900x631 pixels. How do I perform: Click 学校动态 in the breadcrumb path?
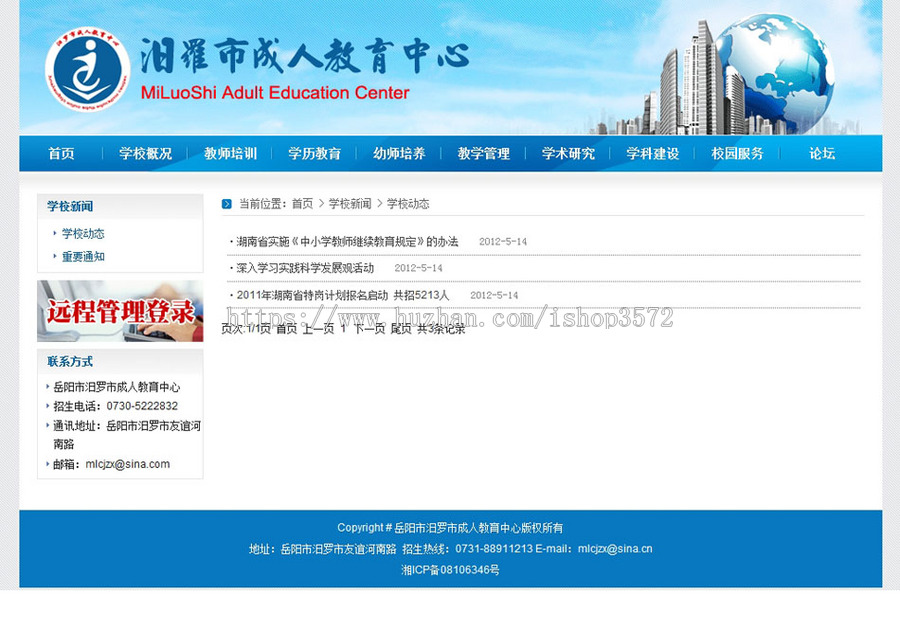(408, 204)
